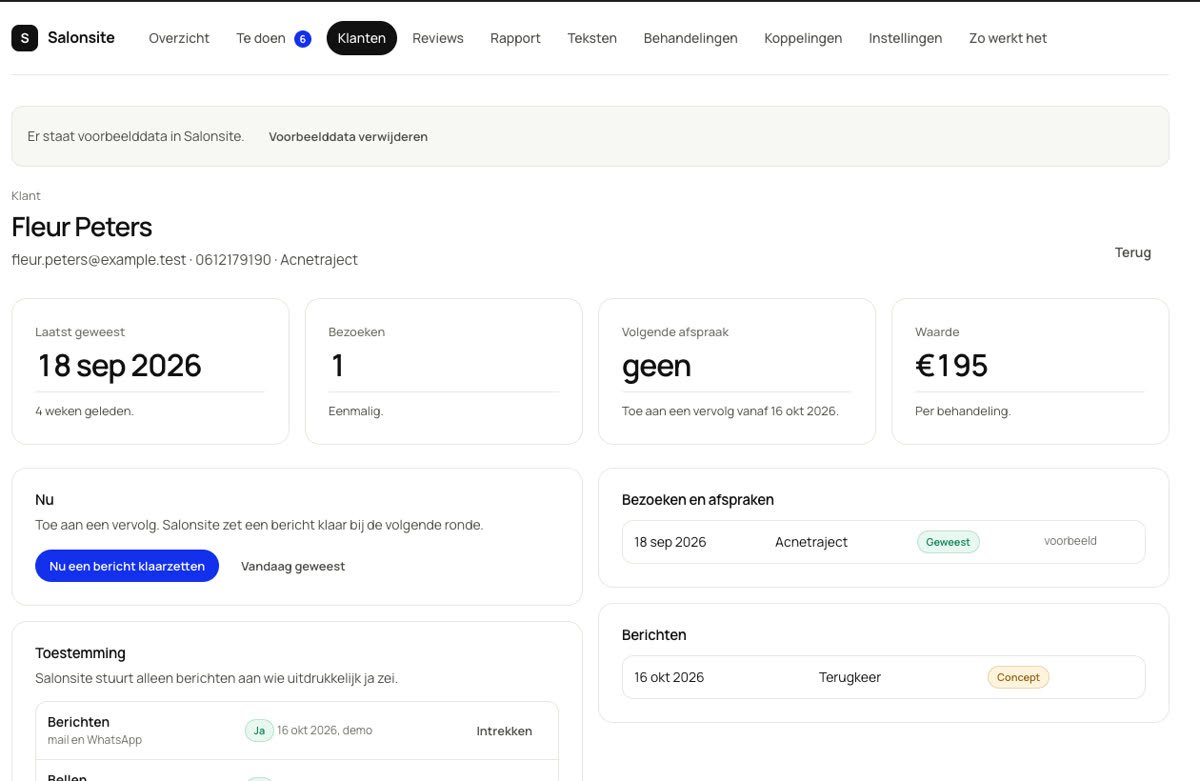Open the Zo werkt het page
This screenshot has height=781, width=1200.
pyautogui.click(x=1008, y=38)
